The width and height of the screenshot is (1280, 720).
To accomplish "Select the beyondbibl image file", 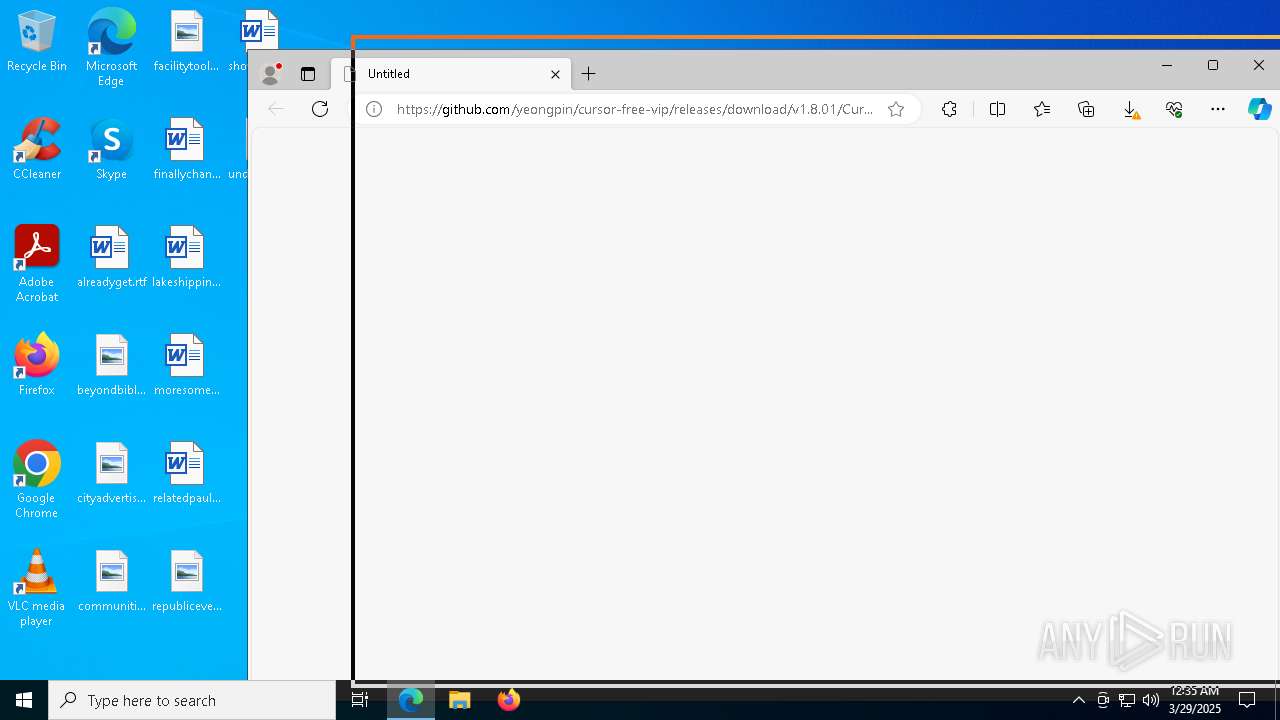I will tap(111, 366).
